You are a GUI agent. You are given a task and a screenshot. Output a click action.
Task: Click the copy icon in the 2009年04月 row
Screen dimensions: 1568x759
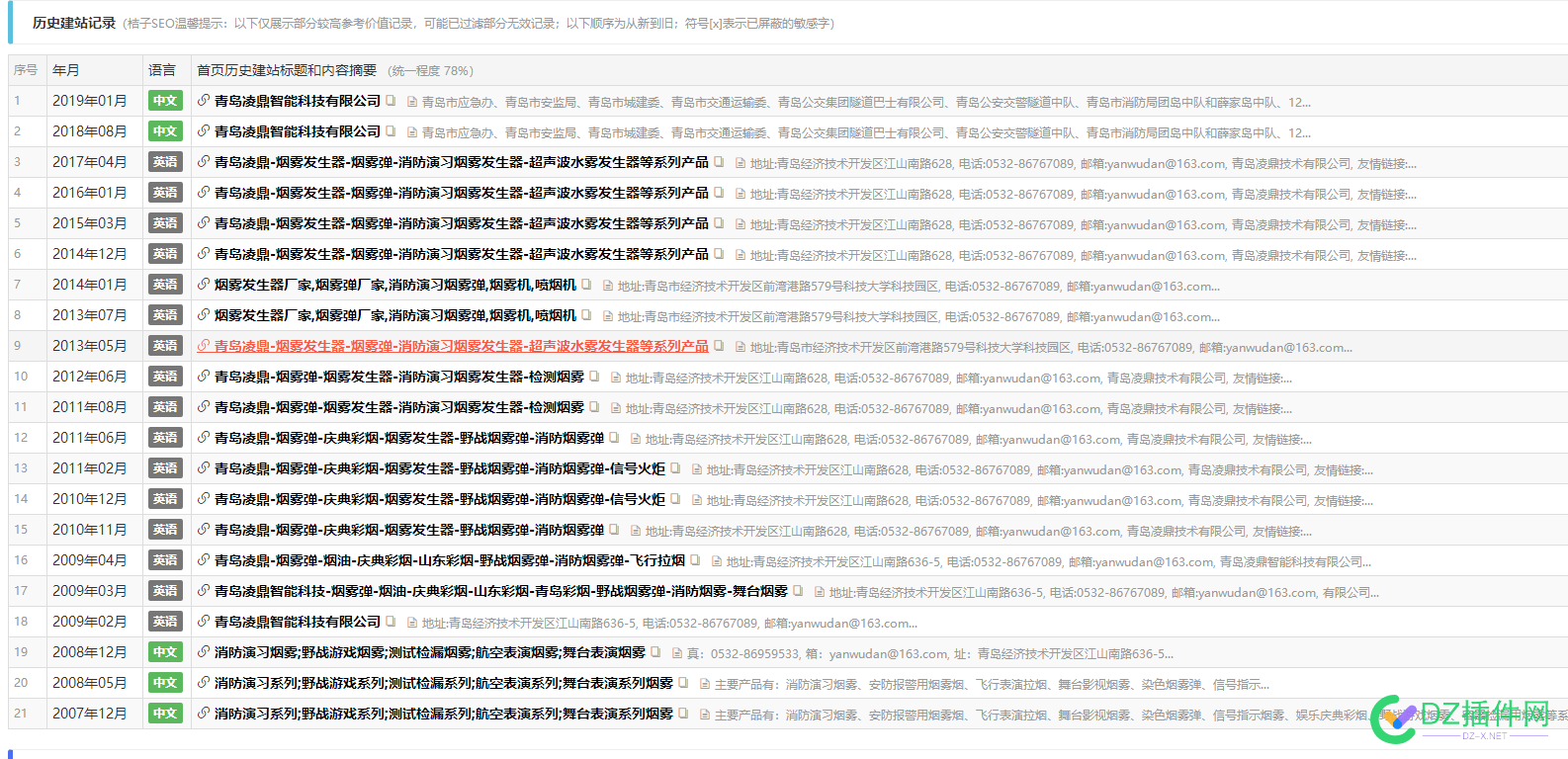pyautogui.click(x=695, y=560)
